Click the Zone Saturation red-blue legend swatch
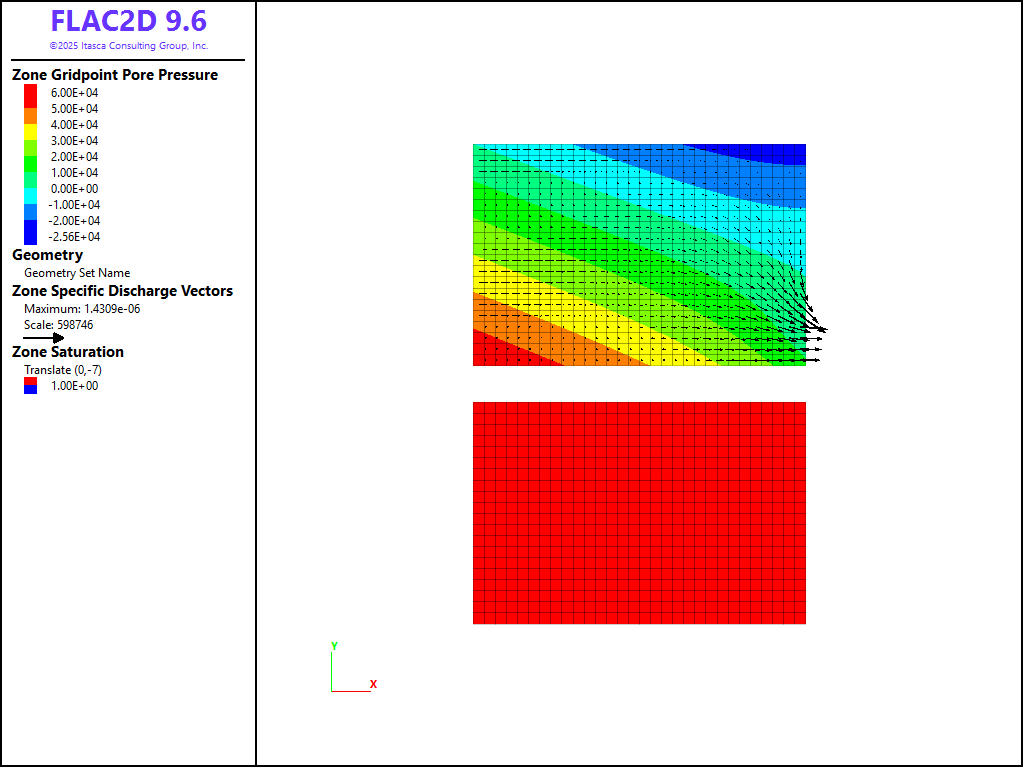Screen dimensions: 1024x768 (31, 386)
